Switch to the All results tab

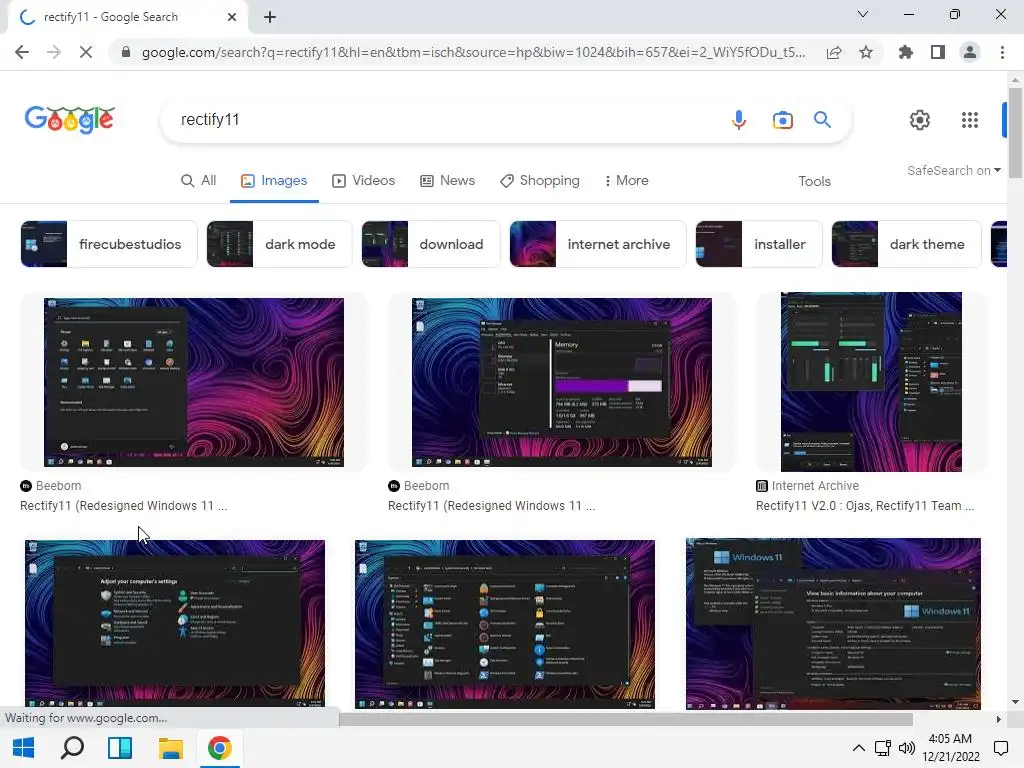(x=199, y=181)
